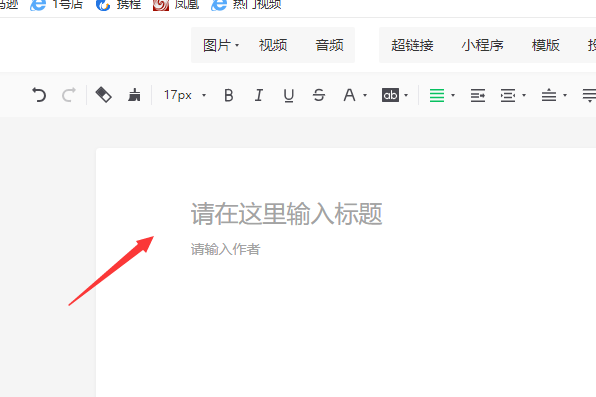Toggle italic formatting
The height and width of the screenshot is (397, 596).
coord(258,95)
